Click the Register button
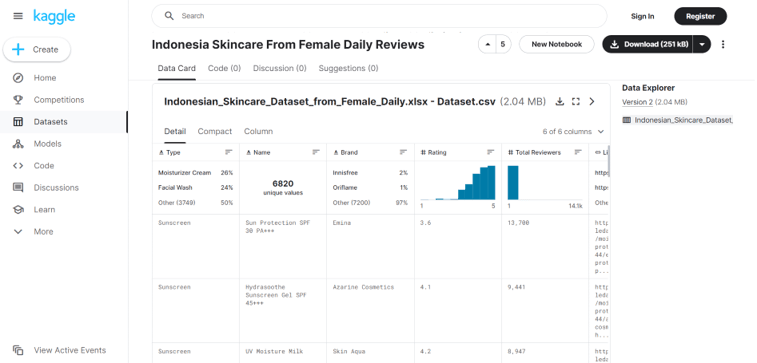Viewport: 757px width, 363px height. [700, 16]
